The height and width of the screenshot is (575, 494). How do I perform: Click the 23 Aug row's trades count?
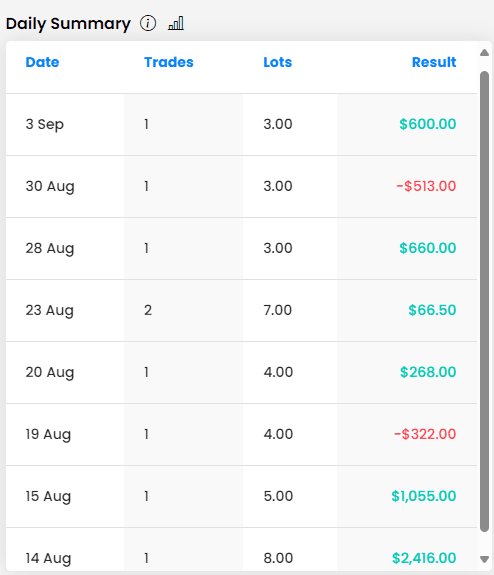coord(148,310)
